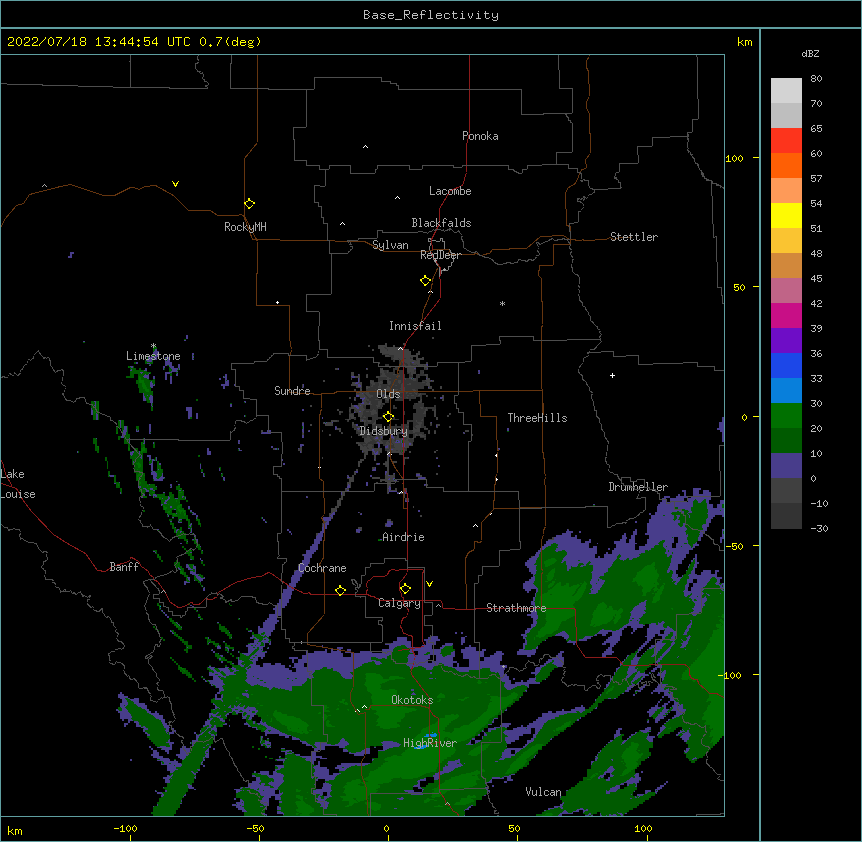Click the -50 tick on the bottom axis
The image size is (862, 842).
255,828
